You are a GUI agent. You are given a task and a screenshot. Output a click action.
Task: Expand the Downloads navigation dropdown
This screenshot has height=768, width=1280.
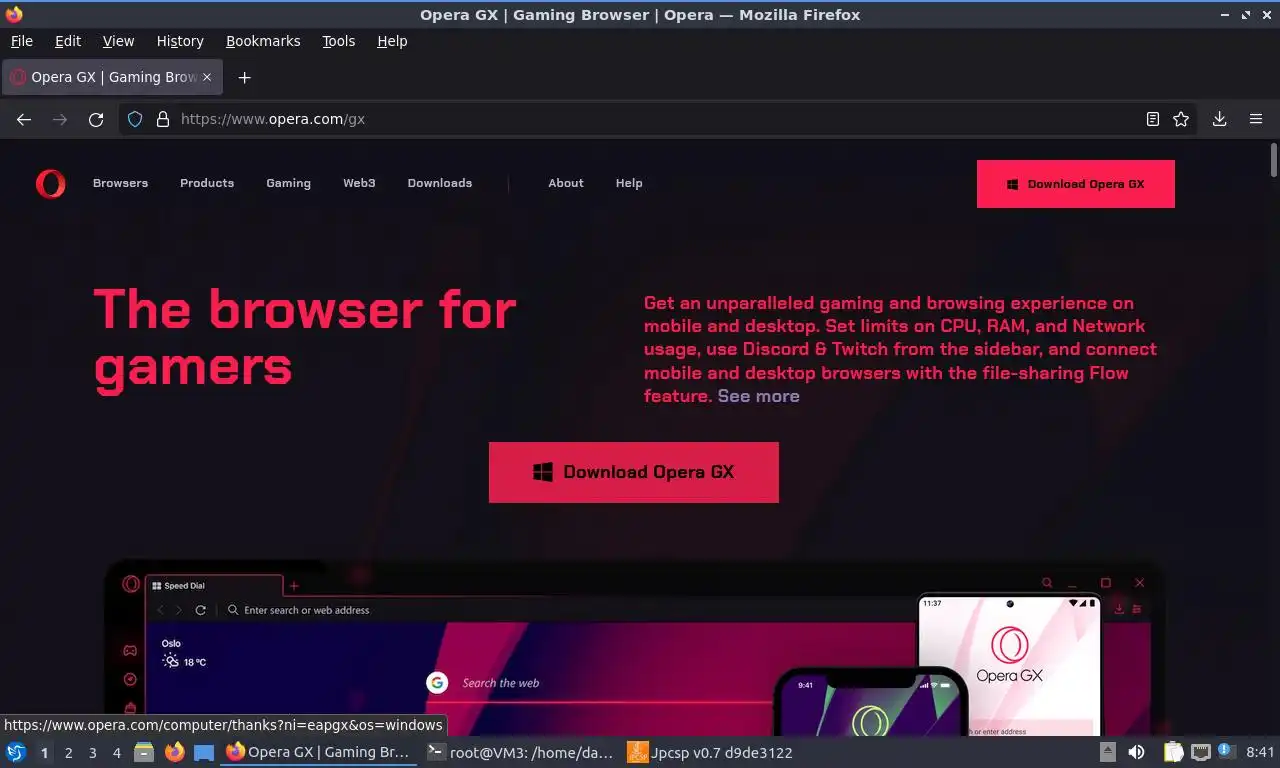click(440, 183)
